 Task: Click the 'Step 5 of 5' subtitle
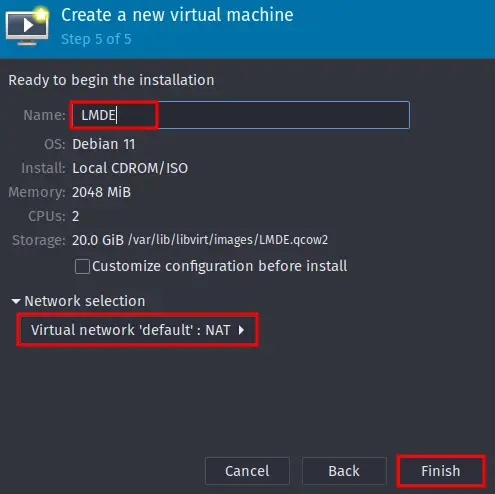point(96,39)
